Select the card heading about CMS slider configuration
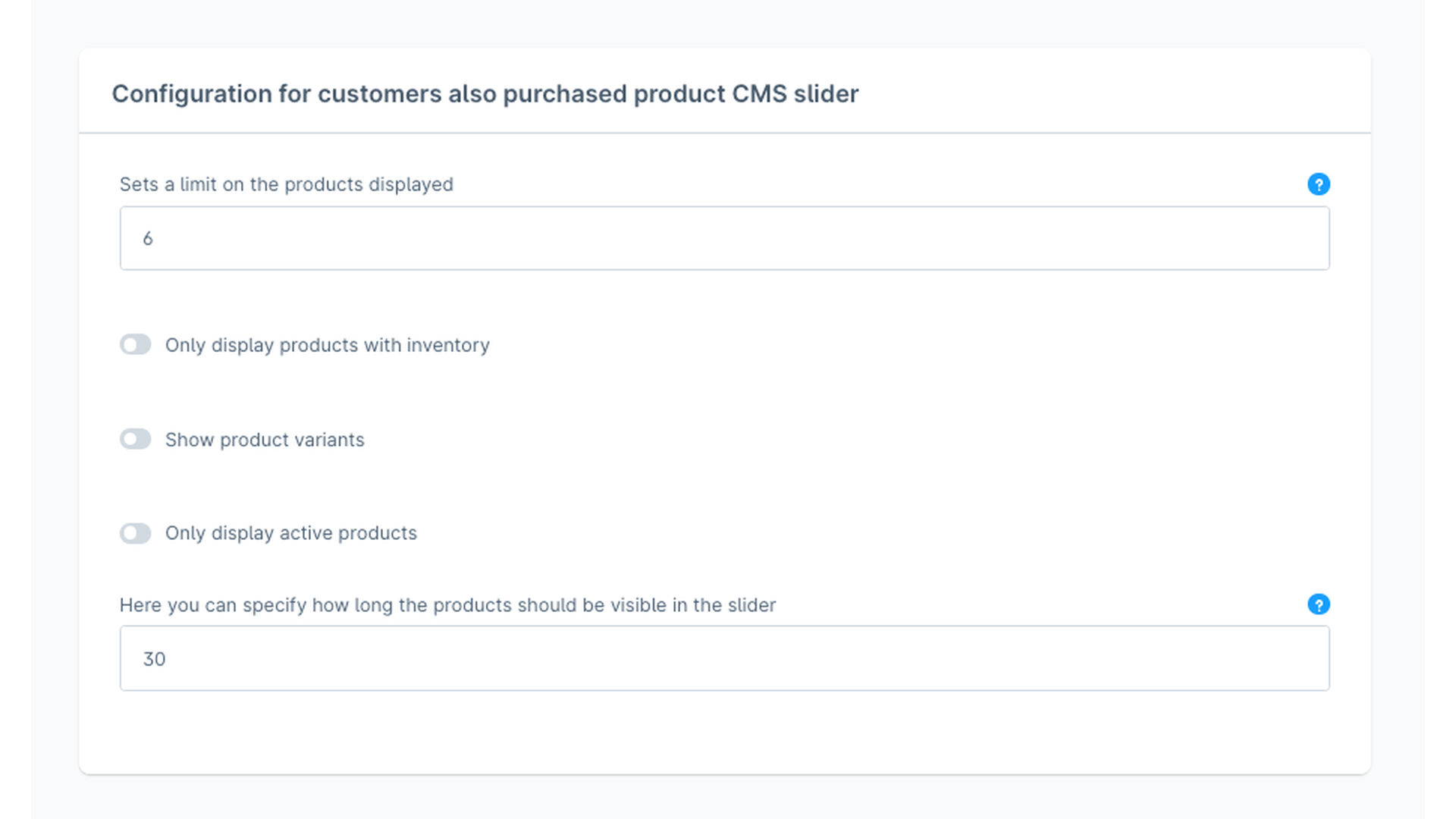This screenshot has height=819, width=1456. [x=485, y=94]
